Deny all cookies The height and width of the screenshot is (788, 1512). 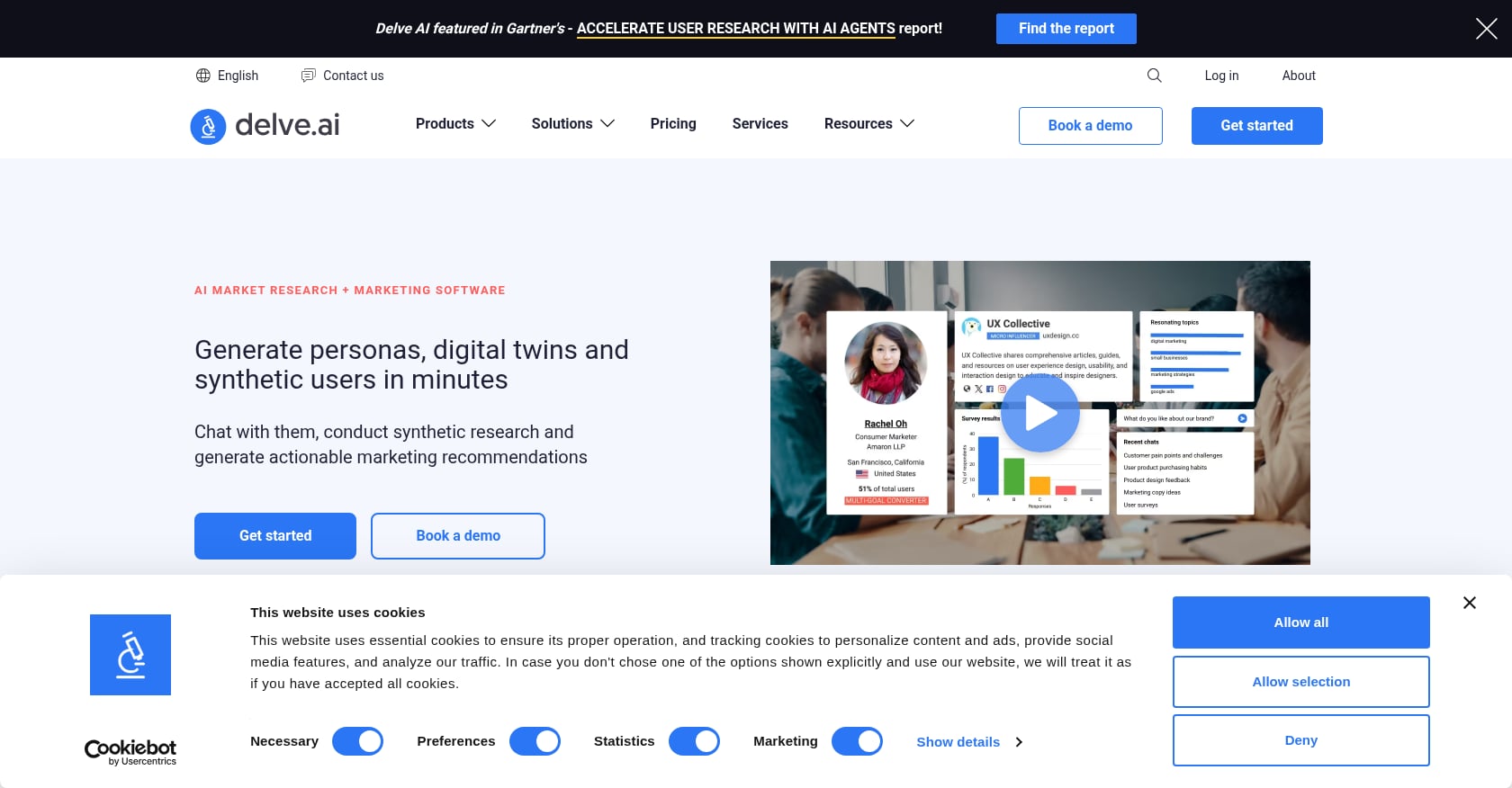(x=1301, y=740)
